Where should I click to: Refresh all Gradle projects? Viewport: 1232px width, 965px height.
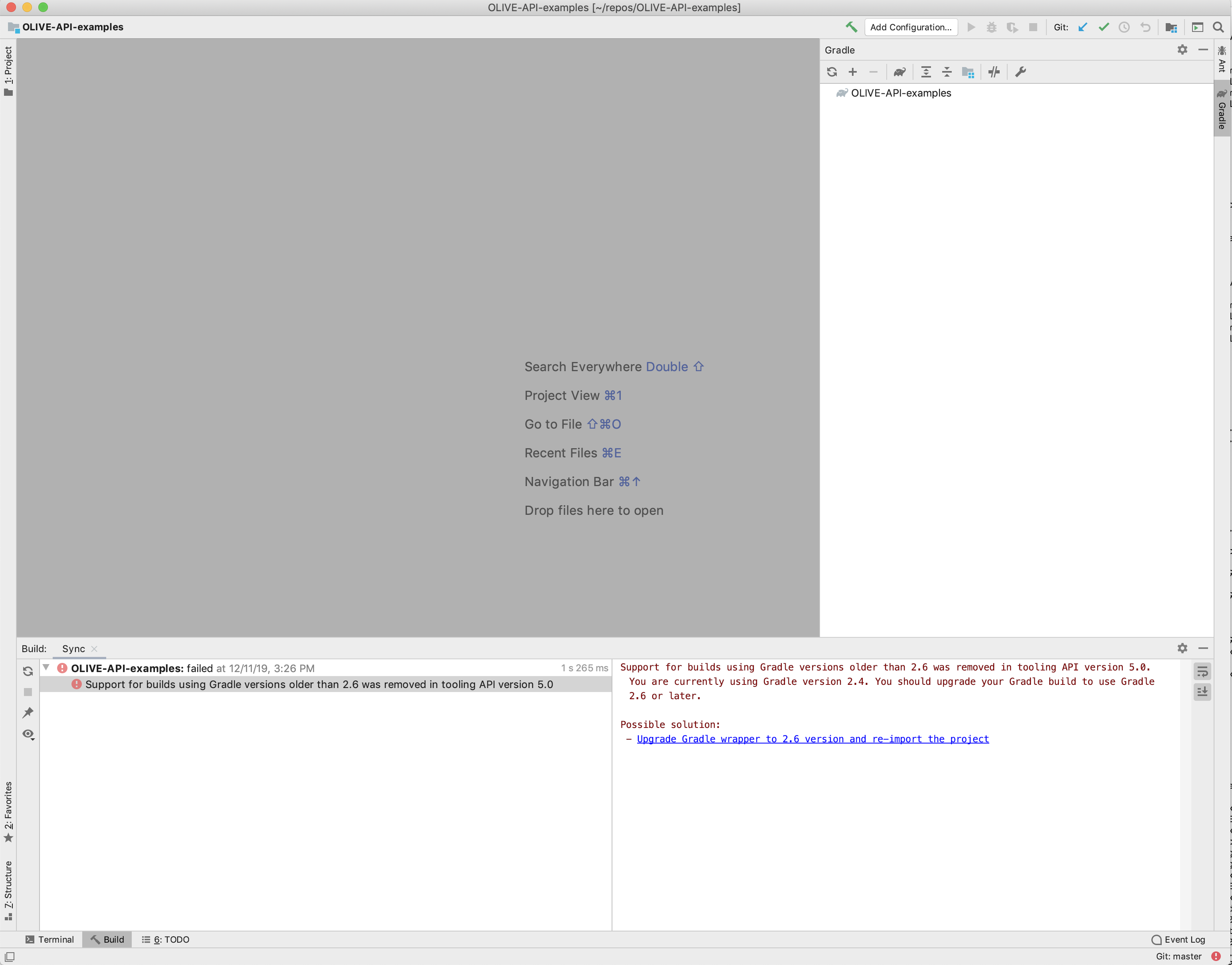[x=831, y=72]
